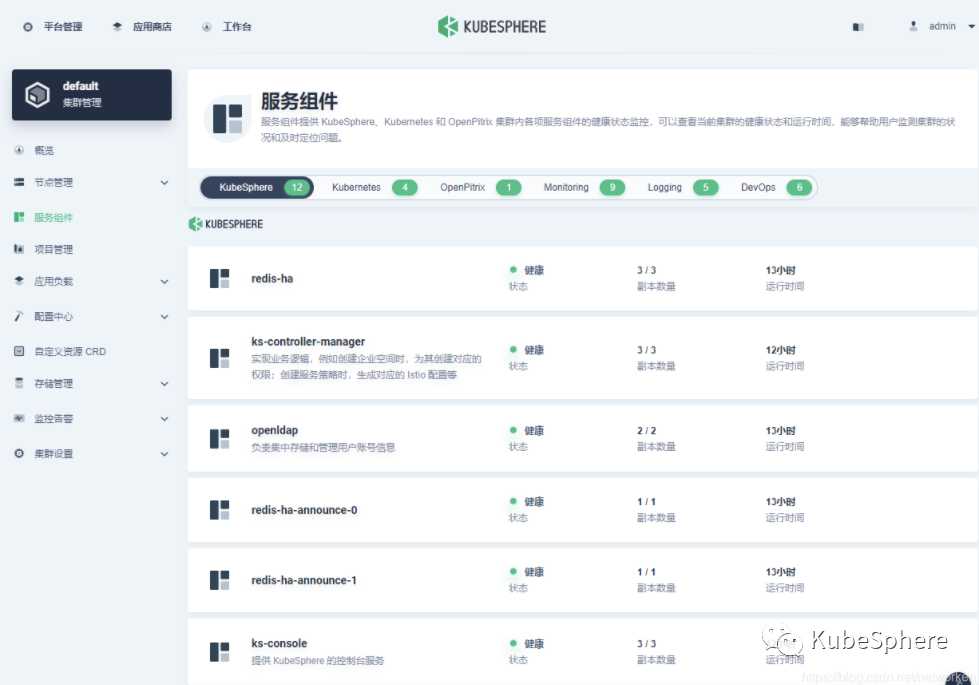The height and width of the screenshot is (685, 979).
Task: Click the 应用商店 icon in the top bar
Action: 119,26
